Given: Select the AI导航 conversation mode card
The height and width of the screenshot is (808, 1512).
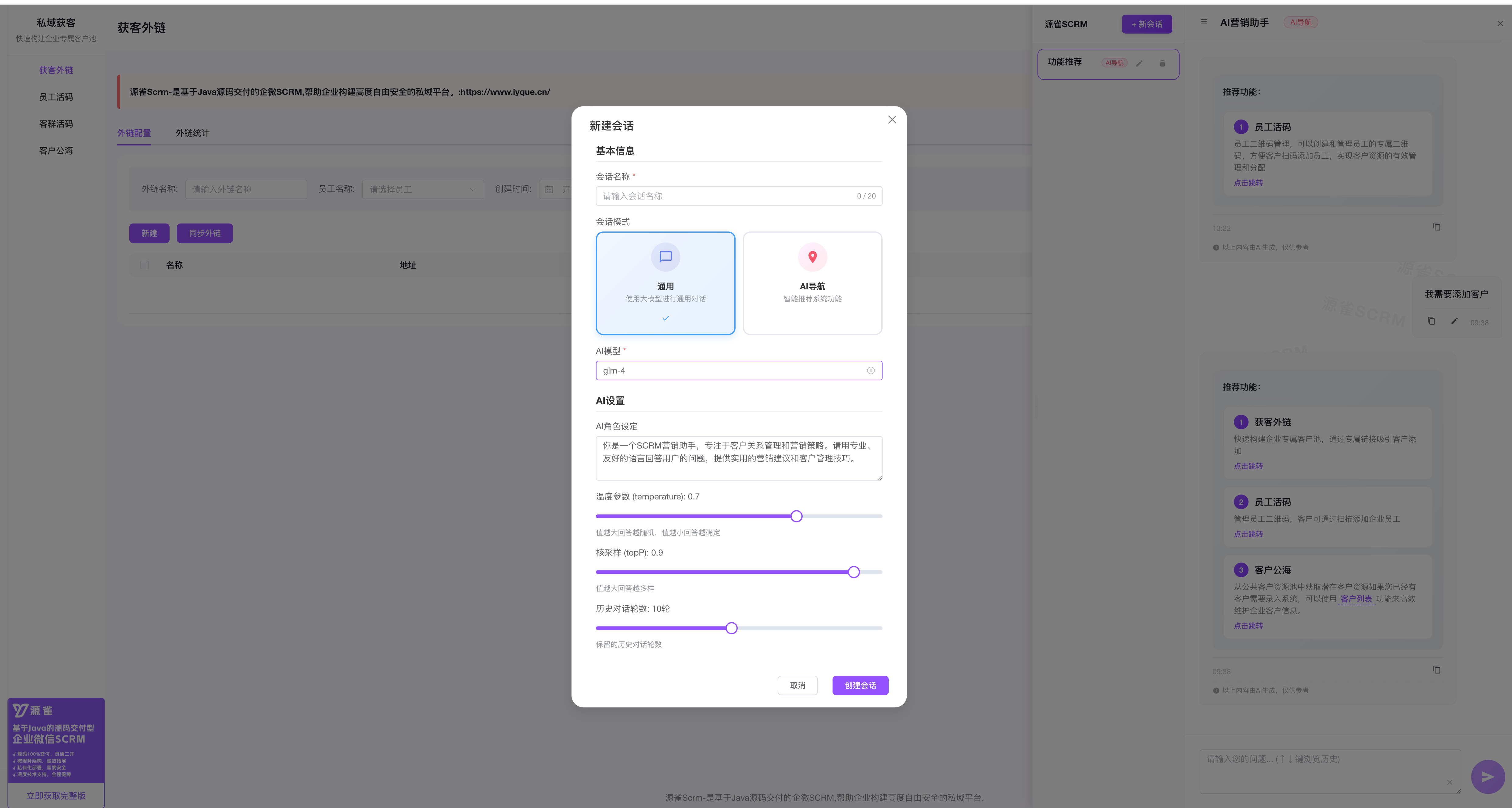Looking at the screenshot, I should coord(812,284).
